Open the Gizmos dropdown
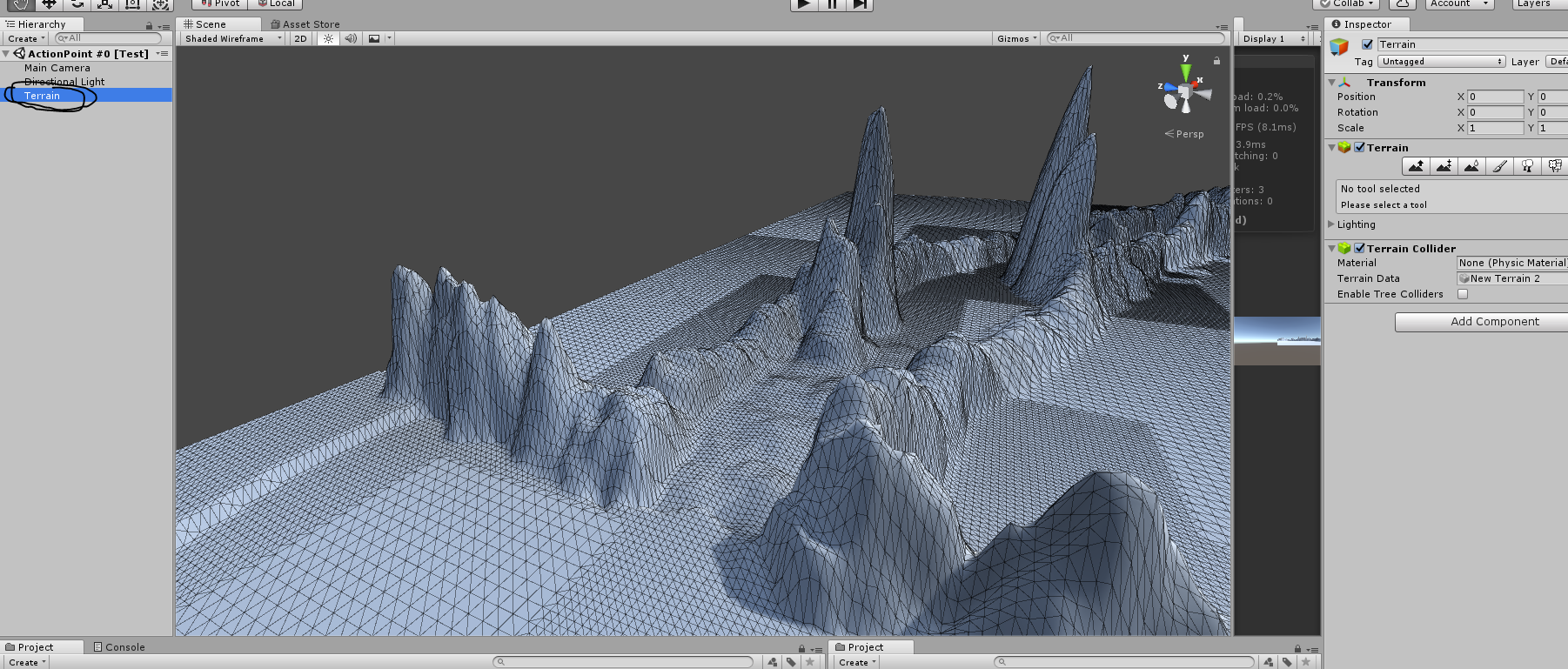 coord(1017,38)
